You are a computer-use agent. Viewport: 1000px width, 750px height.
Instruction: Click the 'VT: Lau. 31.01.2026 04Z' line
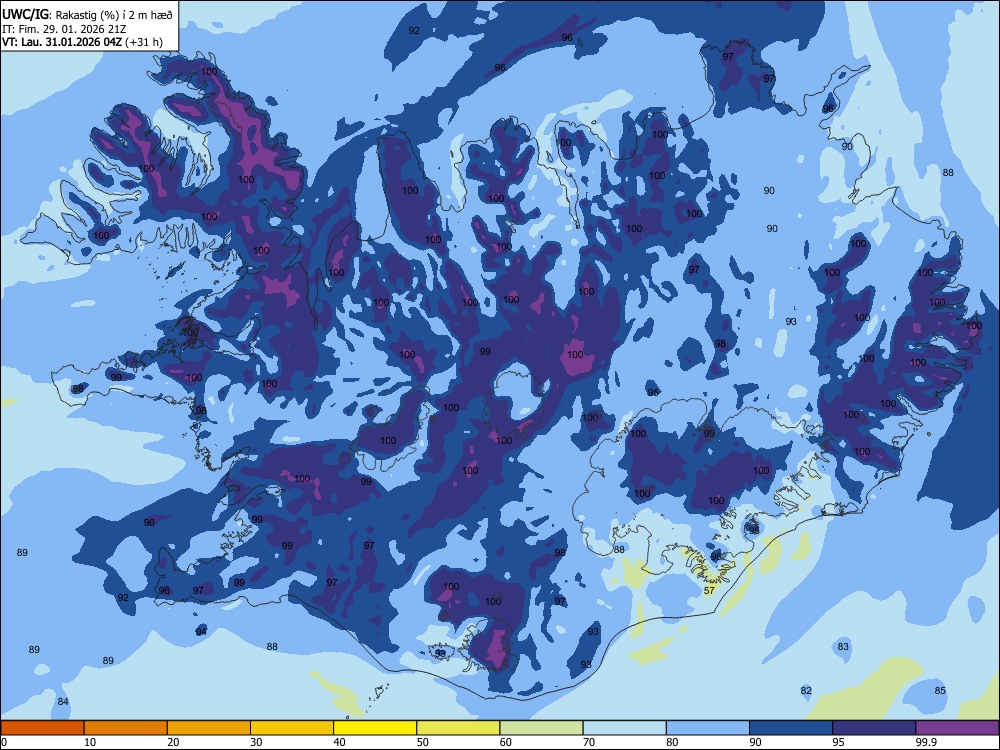tap(62, 42)
